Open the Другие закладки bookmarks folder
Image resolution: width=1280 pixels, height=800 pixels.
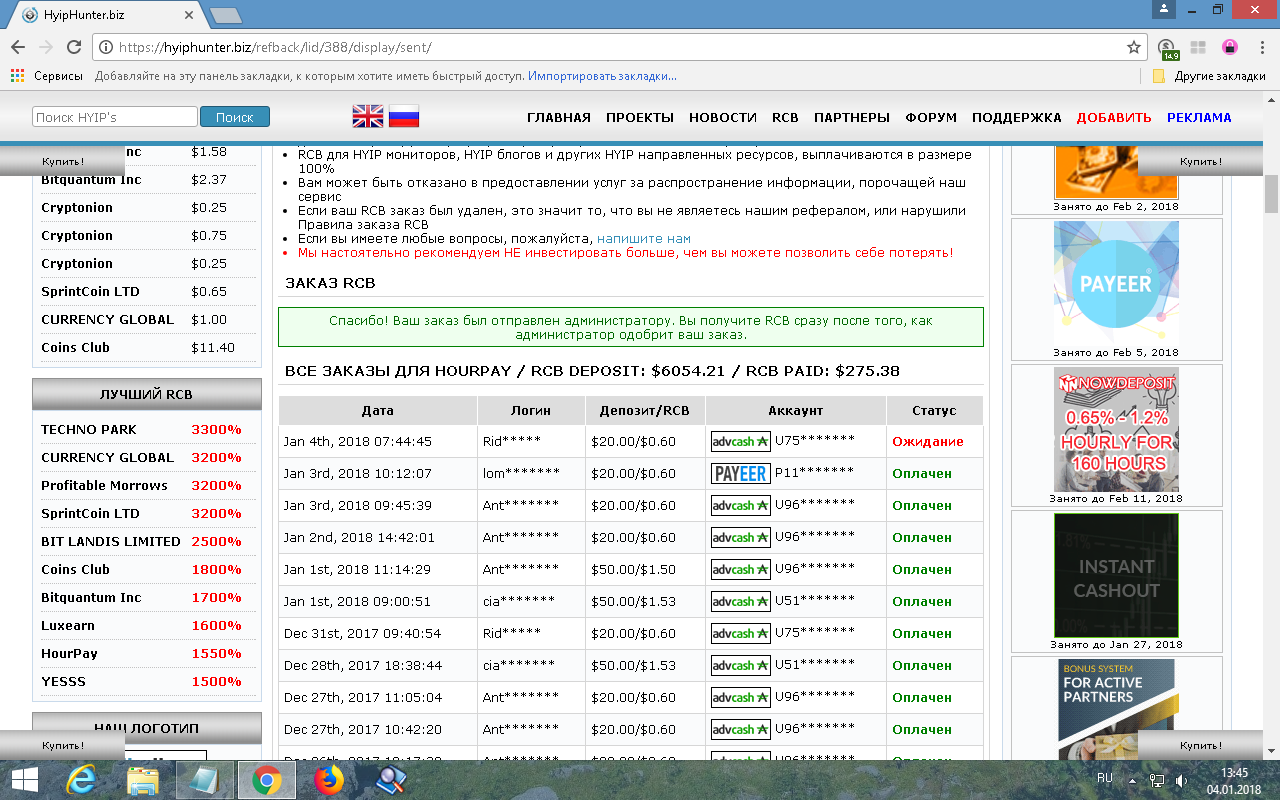coord(1209,76)
